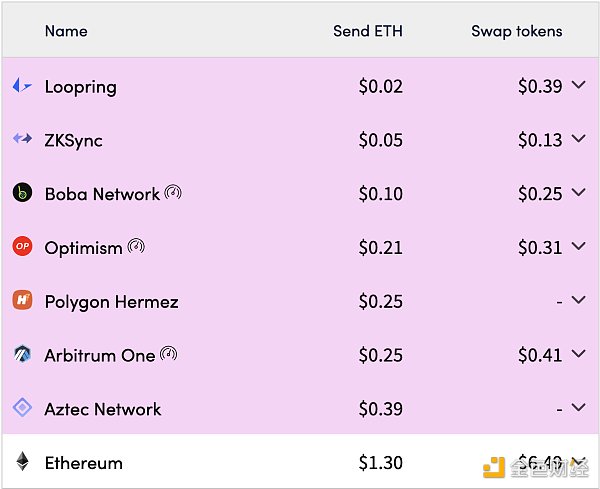Click the red Optimism OP icon
The image size is (600, 489).
tap(22, 247)
